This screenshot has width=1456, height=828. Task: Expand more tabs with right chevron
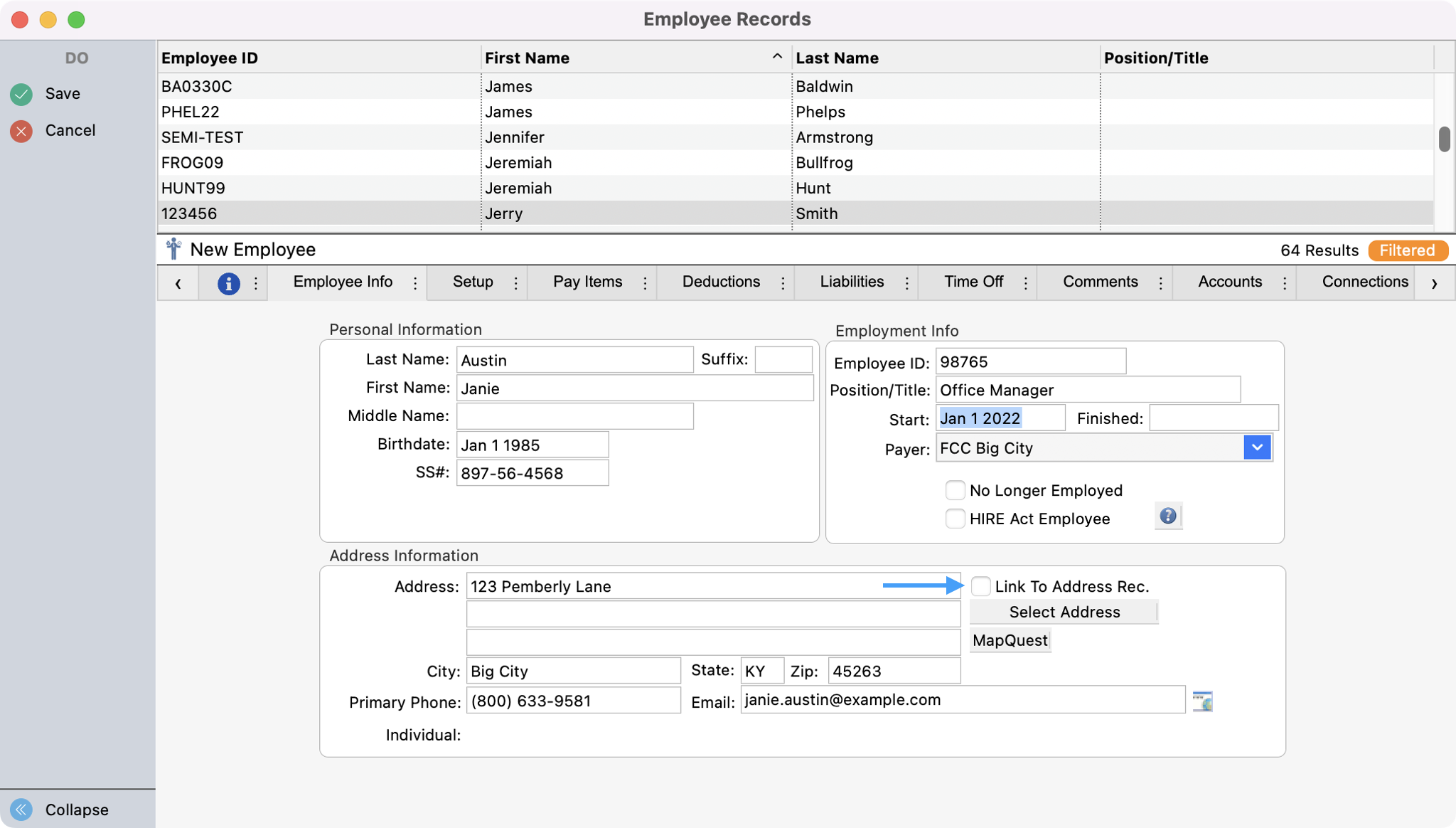pos(1434,282)
